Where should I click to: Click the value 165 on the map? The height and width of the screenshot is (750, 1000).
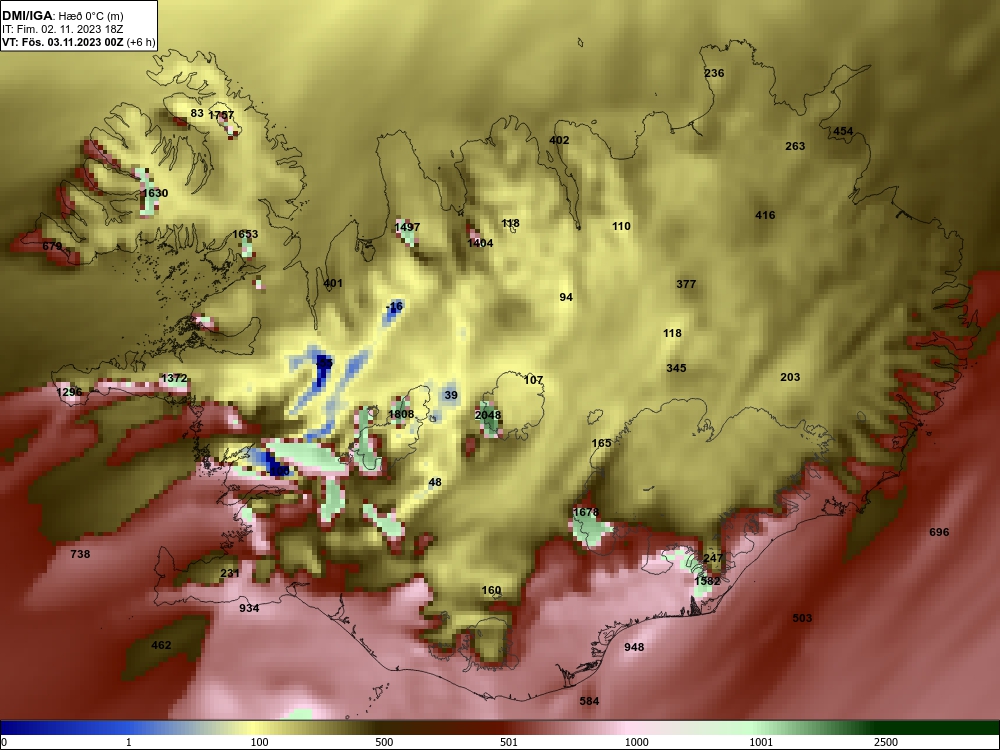pos(601,443)
